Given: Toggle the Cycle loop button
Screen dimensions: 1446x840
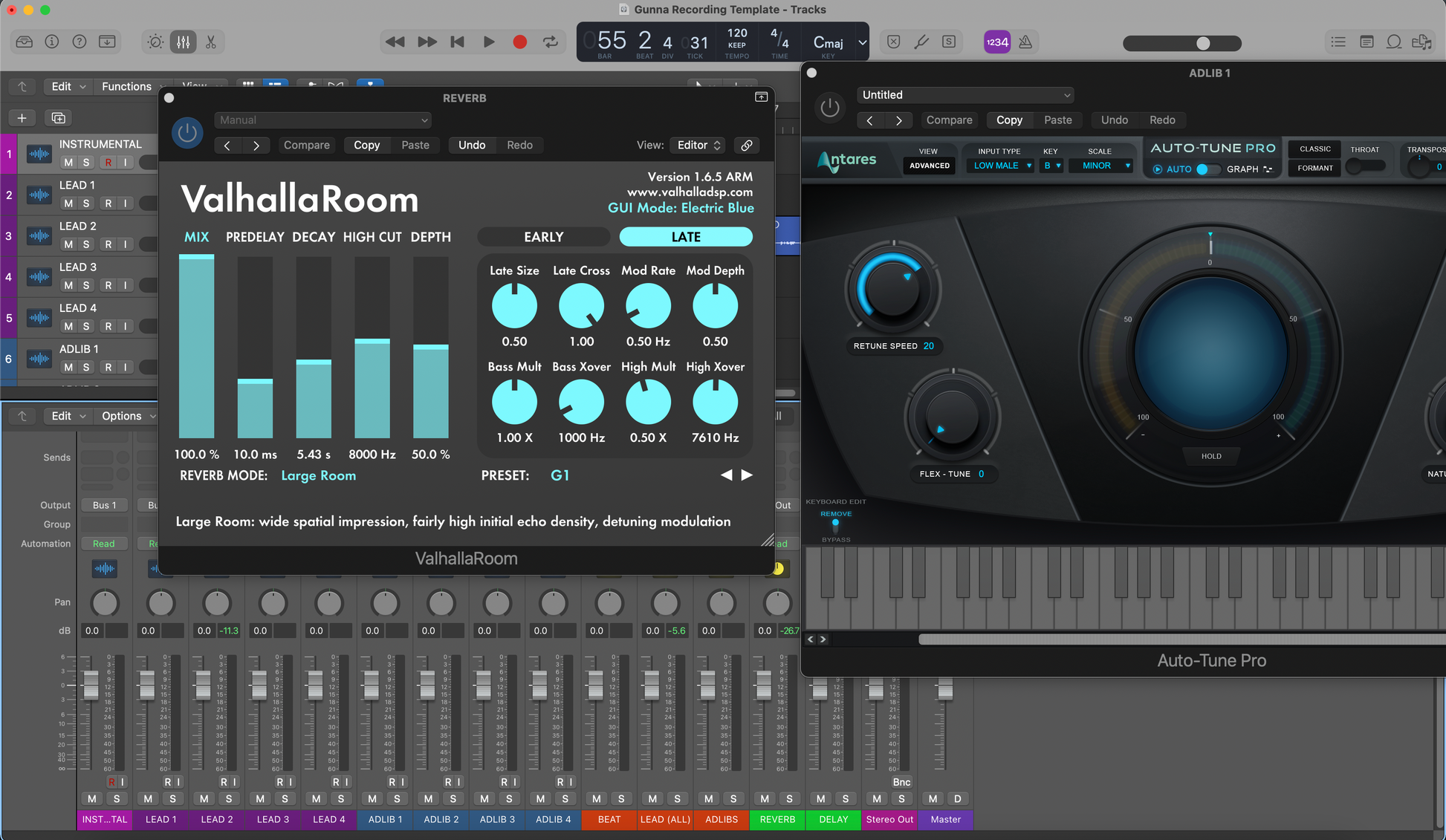Looking at the screenshot, I should pos(551,42).
